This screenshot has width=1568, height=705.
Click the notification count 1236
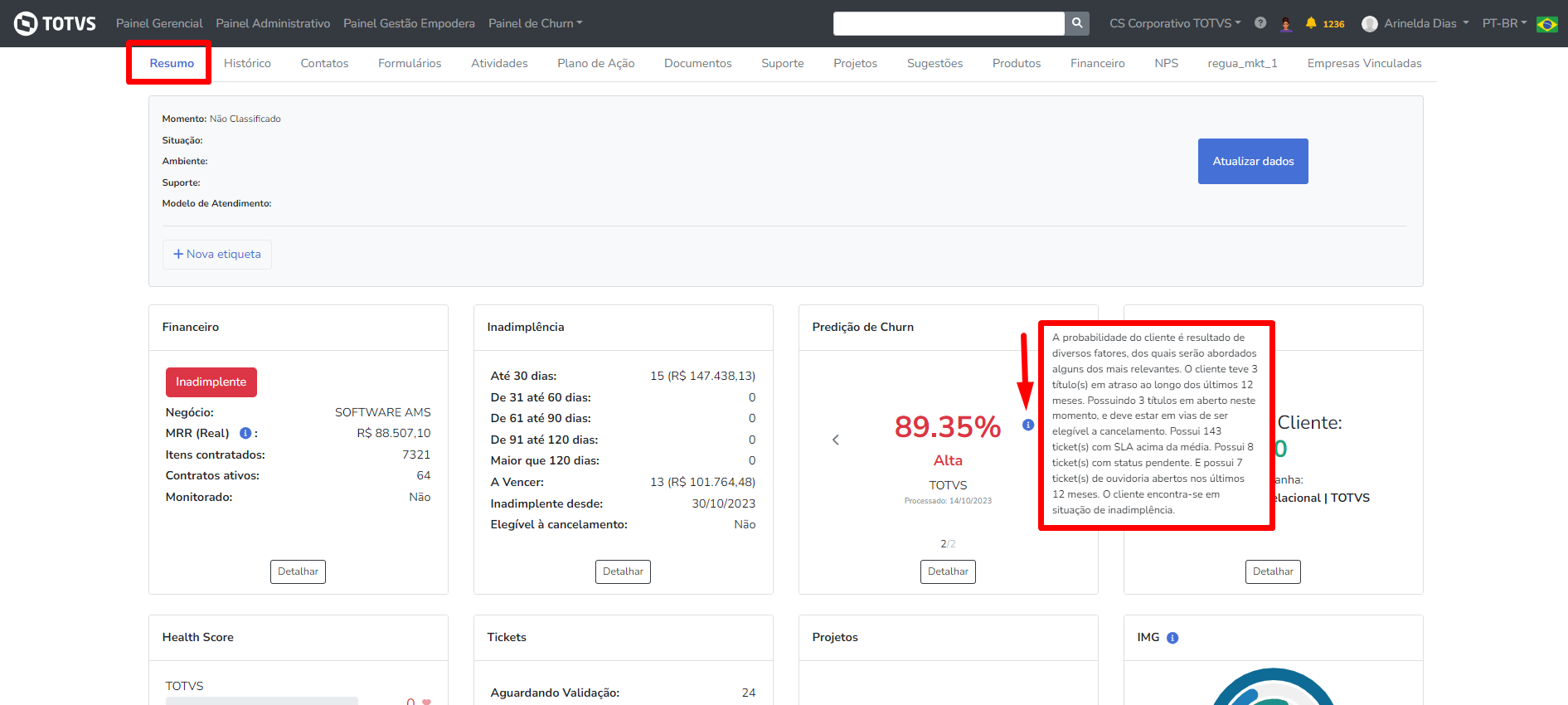click(x=1333, y=24)
